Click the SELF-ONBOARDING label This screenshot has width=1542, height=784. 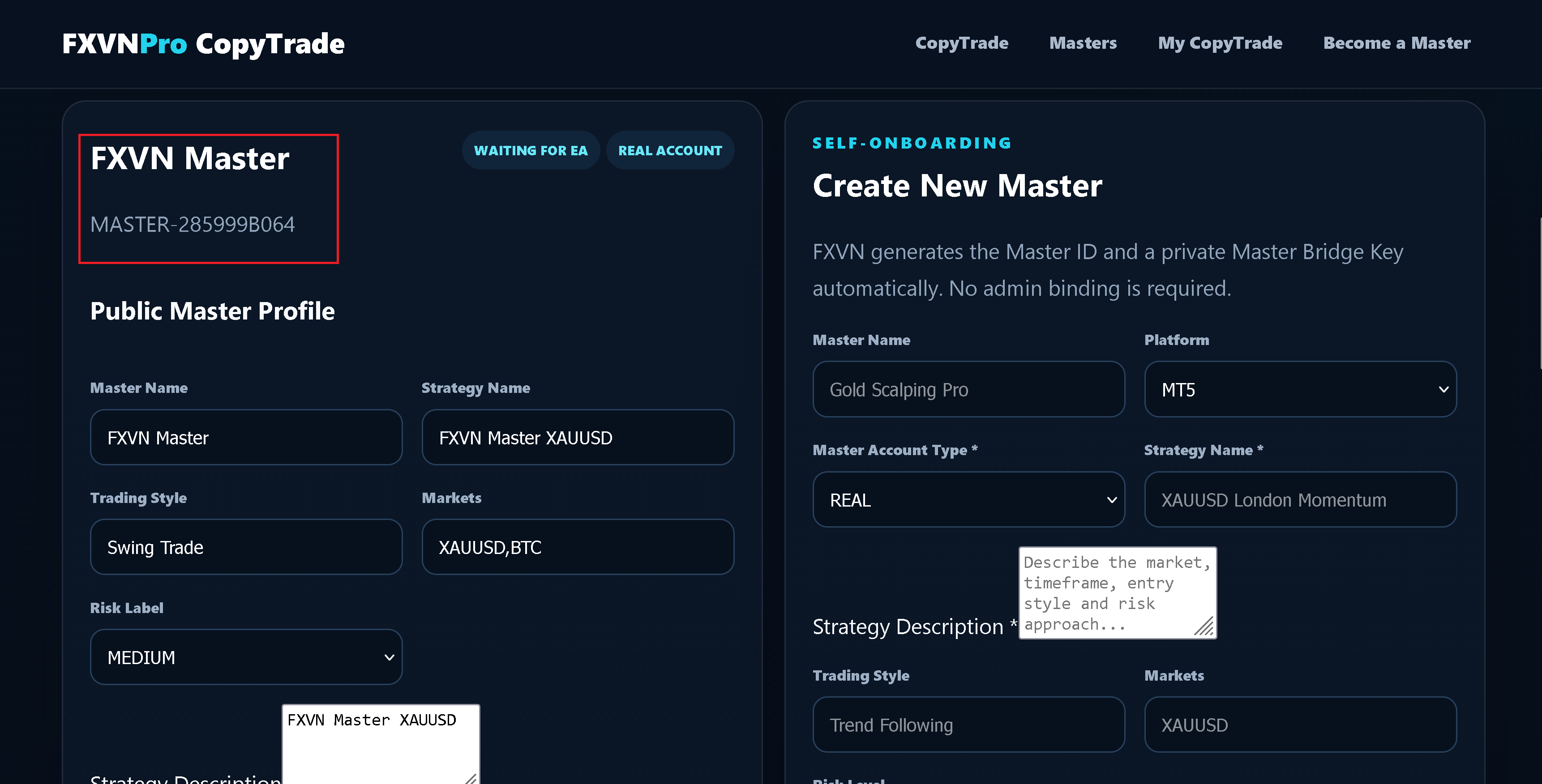[912, 143]
